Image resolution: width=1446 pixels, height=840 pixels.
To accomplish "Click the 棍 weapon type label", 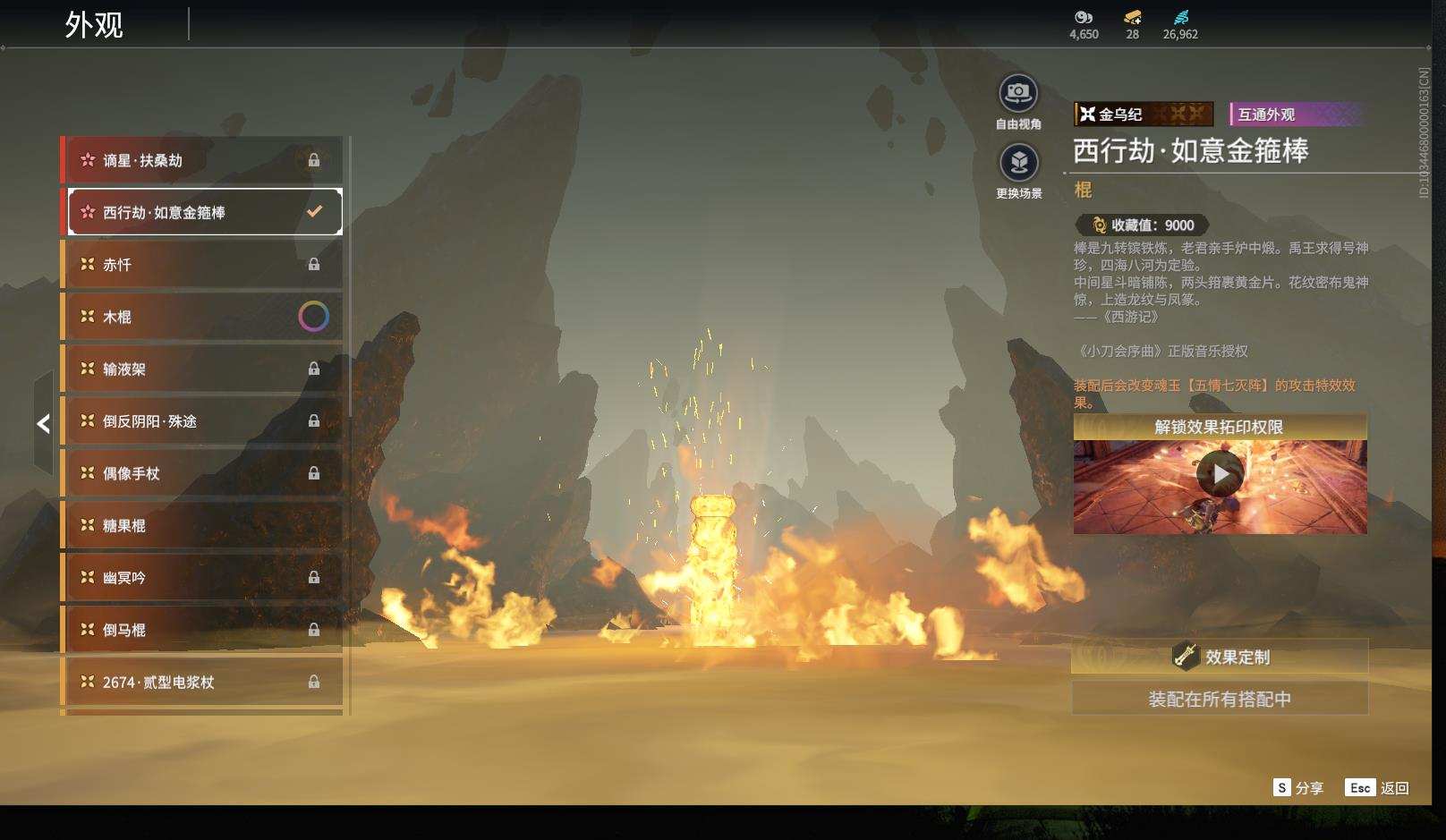I will pyautogui.click(x=1083, y=190).
